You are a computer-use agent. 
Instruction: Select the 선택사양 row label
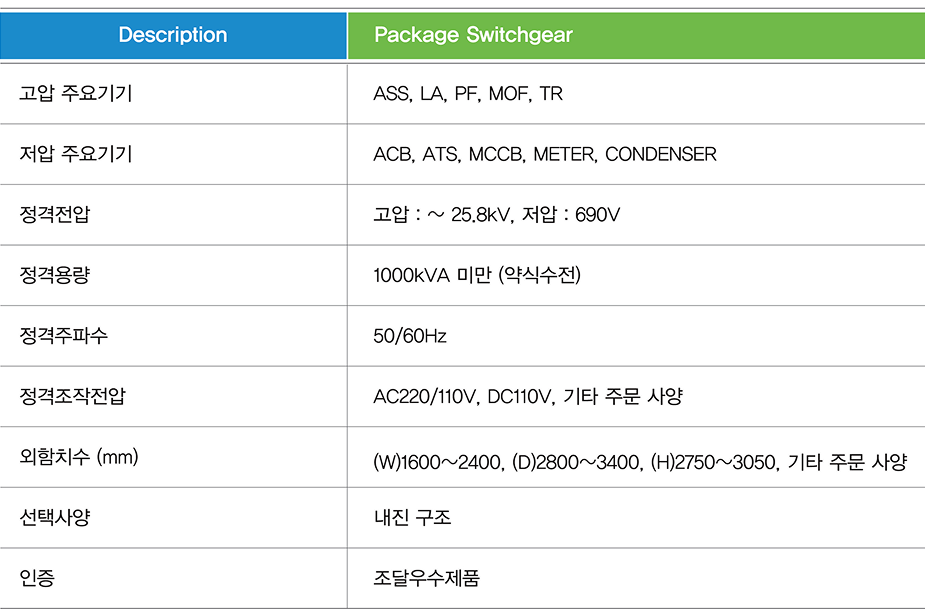point(54,517)
